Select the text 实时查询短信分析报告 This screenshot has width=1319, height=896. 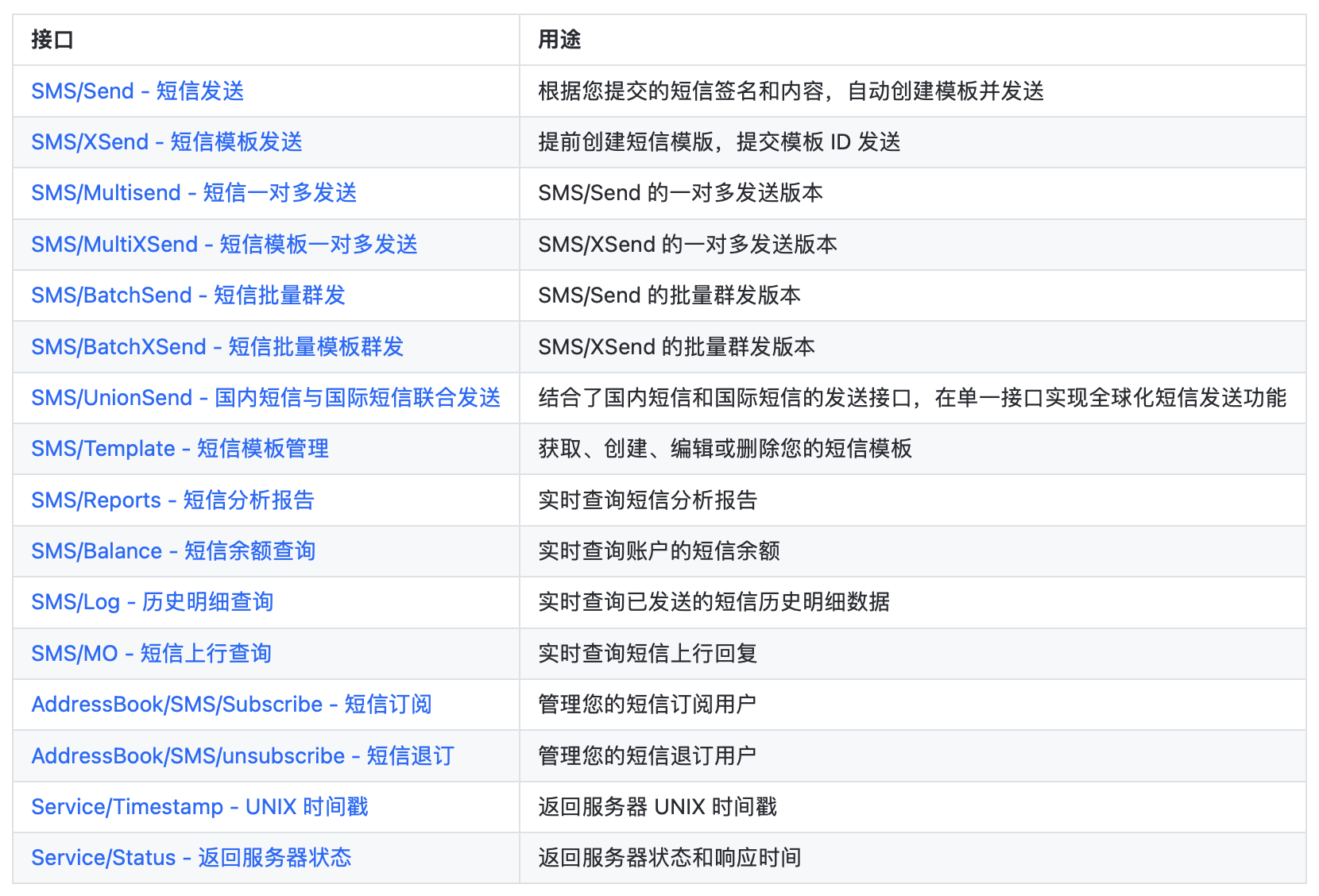(x=648, y=500)
